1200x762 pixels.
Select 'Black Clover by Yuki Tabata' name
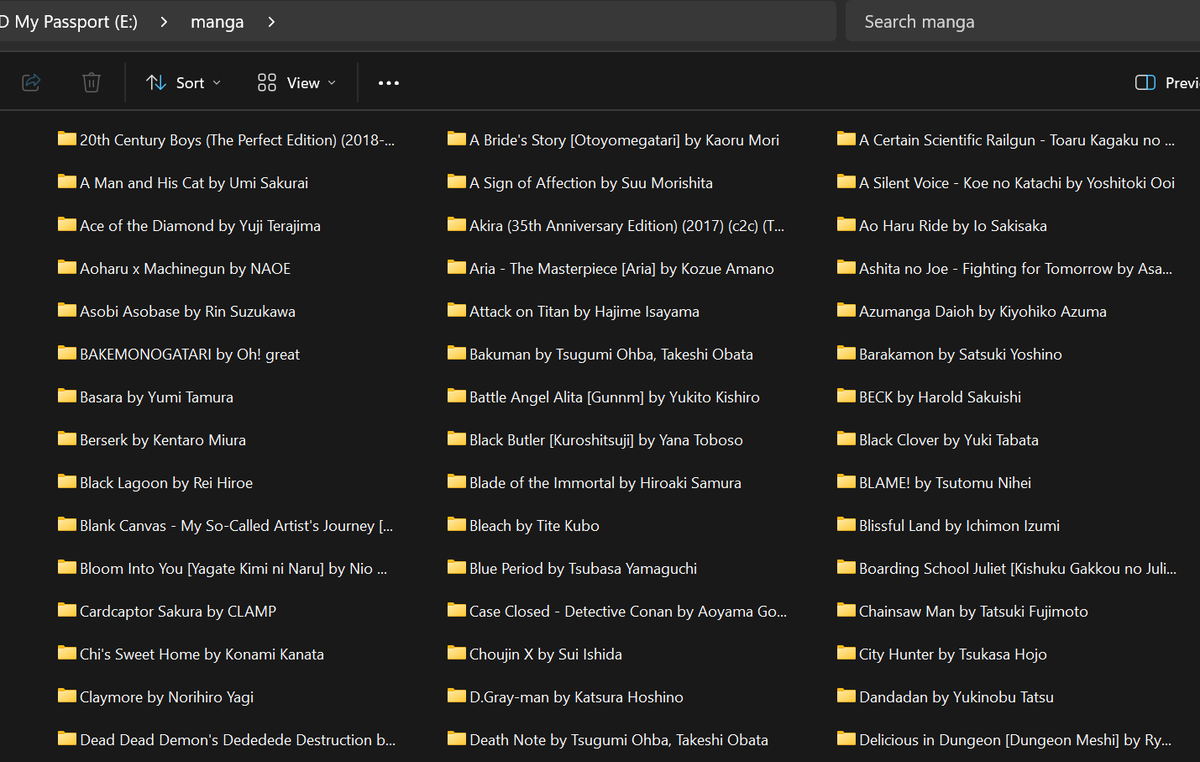[949, 440]
